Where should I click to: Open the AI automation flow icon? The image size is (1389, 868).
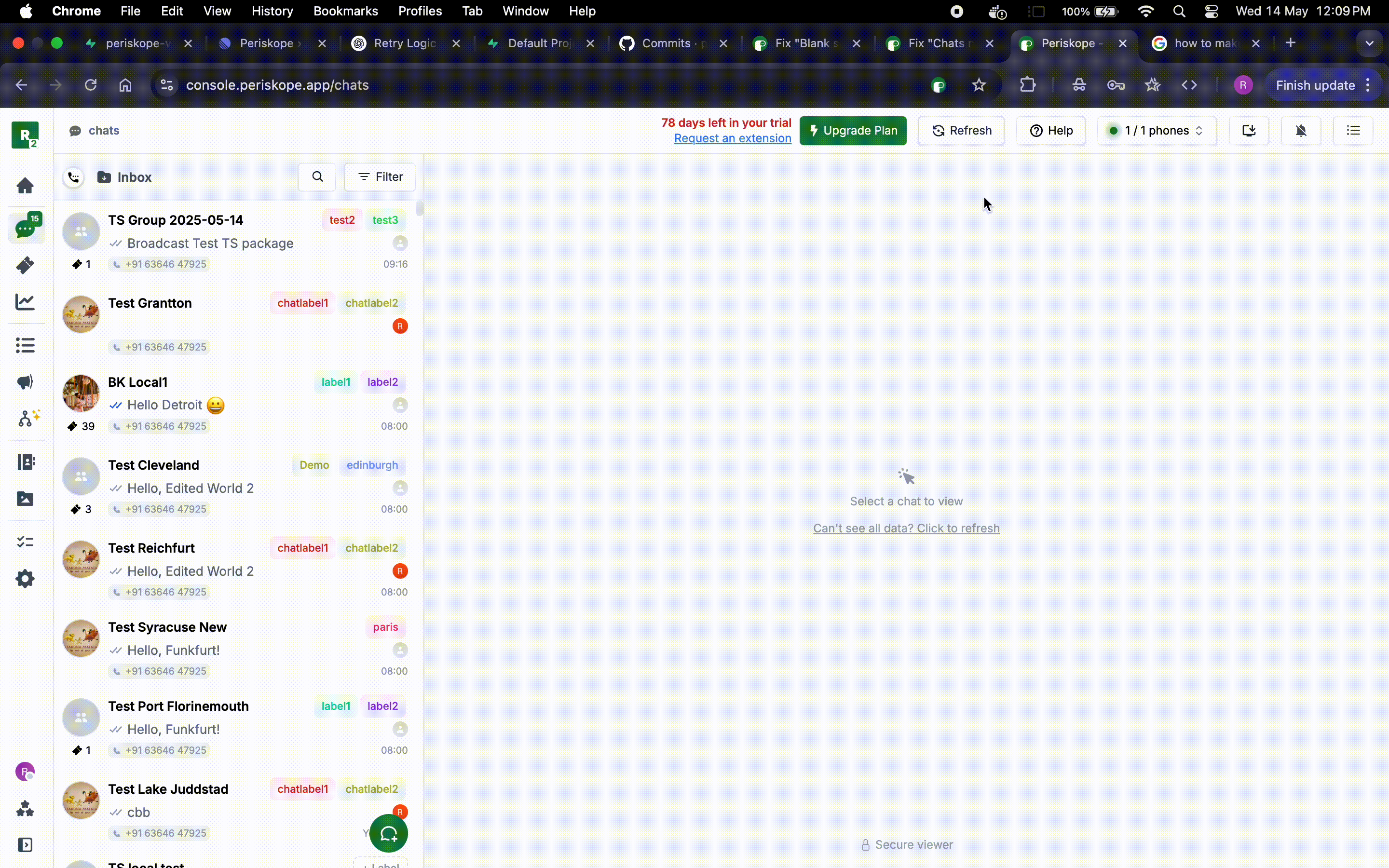point(27,418)
